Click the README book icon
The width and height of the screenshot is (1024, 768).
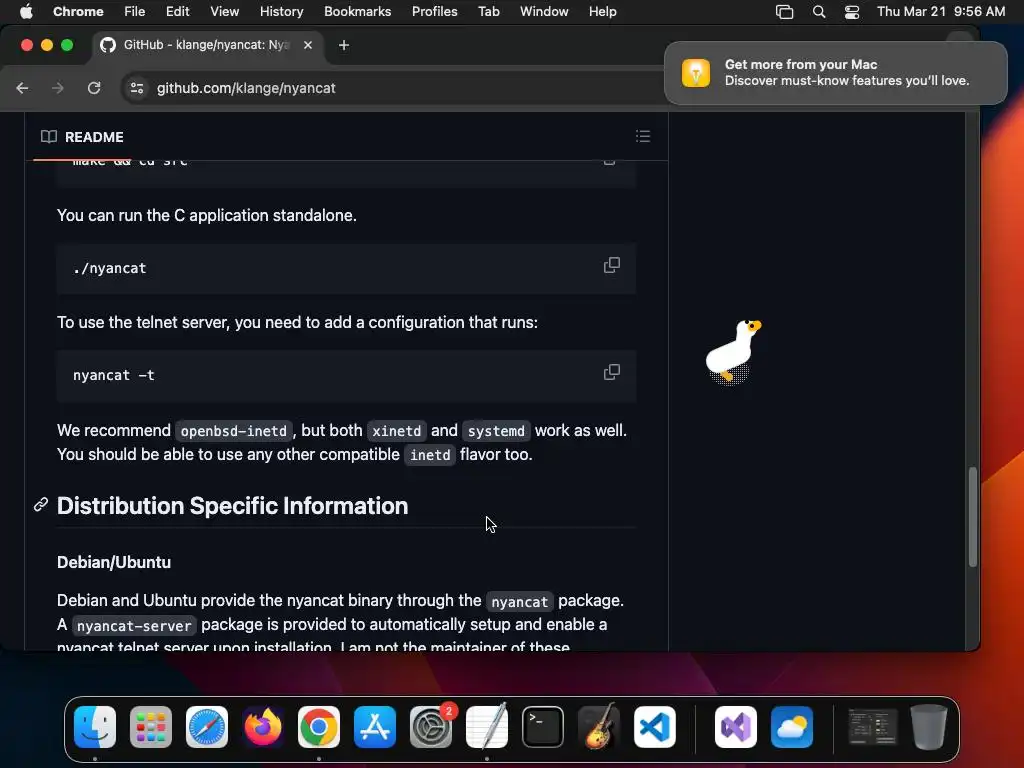point(48,136)
